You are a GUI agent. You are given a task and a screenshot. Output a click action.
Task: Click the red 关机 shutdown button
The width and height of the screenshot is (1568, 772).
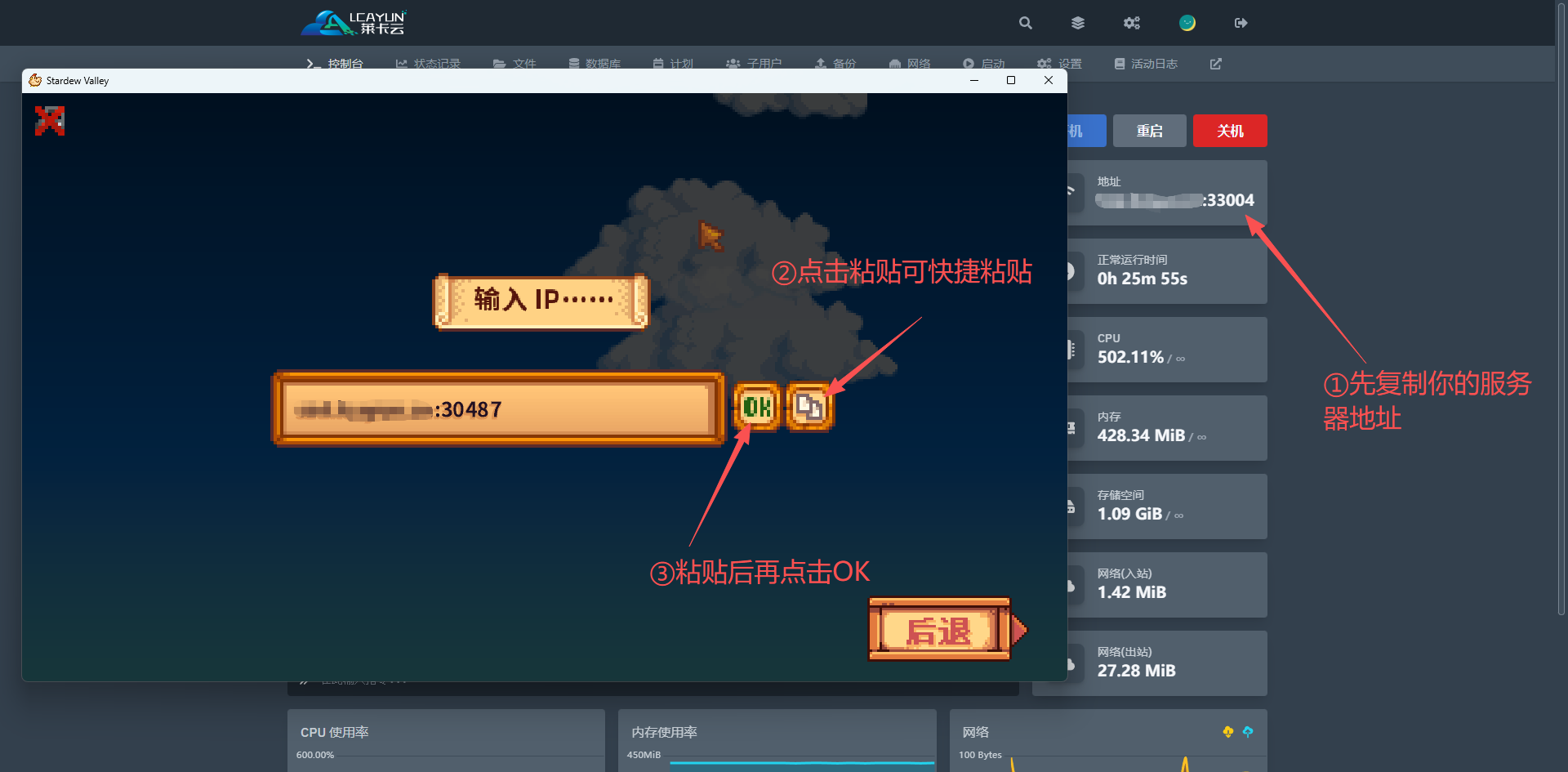[1229, 131]
